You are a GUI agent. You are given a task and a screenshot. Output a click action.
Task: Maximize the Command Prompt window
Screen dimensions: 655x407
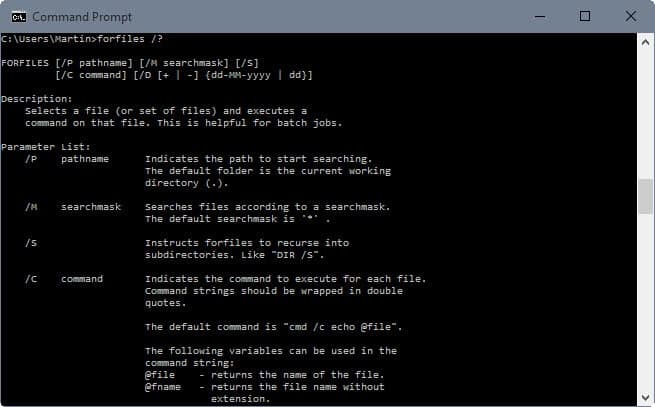(x=585, y=17)
